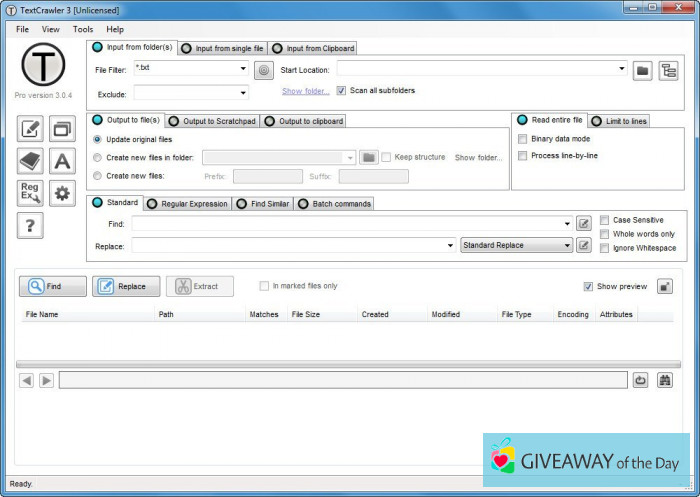Expand the Exclude dropdown list
The height and width of the screenshot is (497, 700).
[x=243, y=94]
